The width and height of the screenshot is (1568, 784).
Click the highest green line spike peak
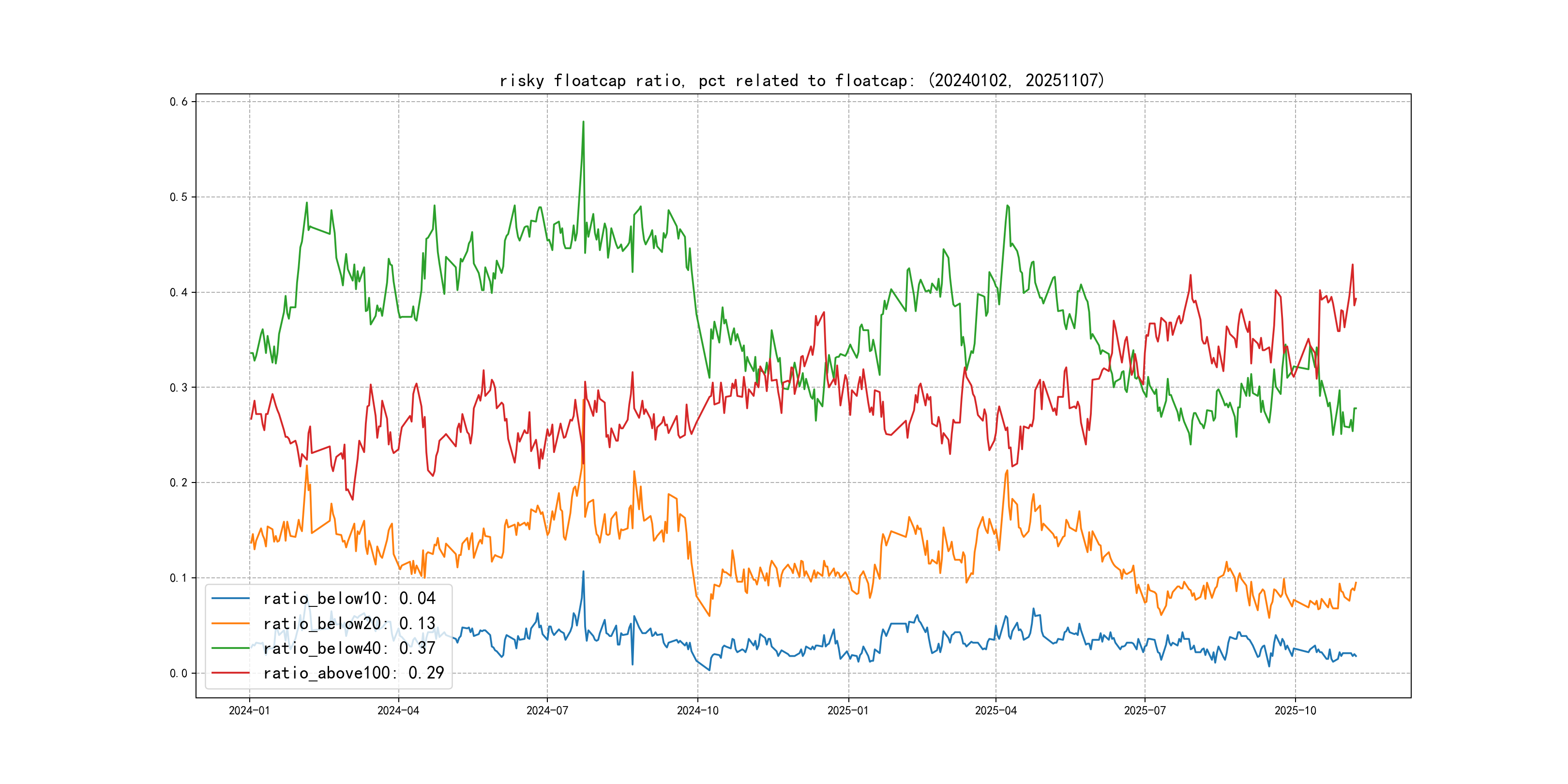583,122
